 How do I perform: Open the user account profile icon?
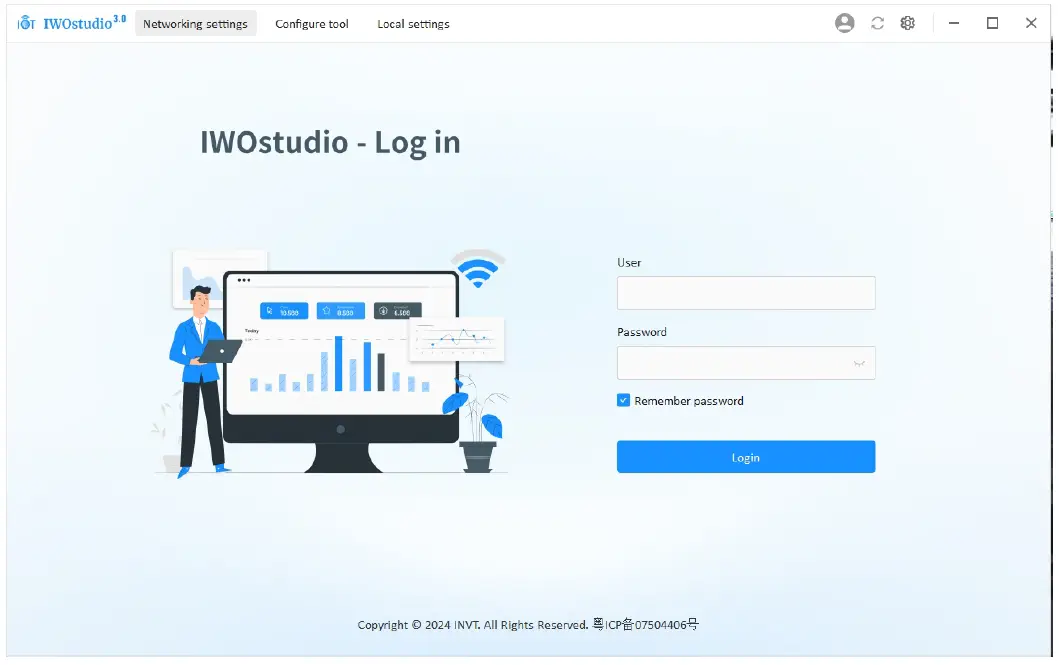pos(844,23)
